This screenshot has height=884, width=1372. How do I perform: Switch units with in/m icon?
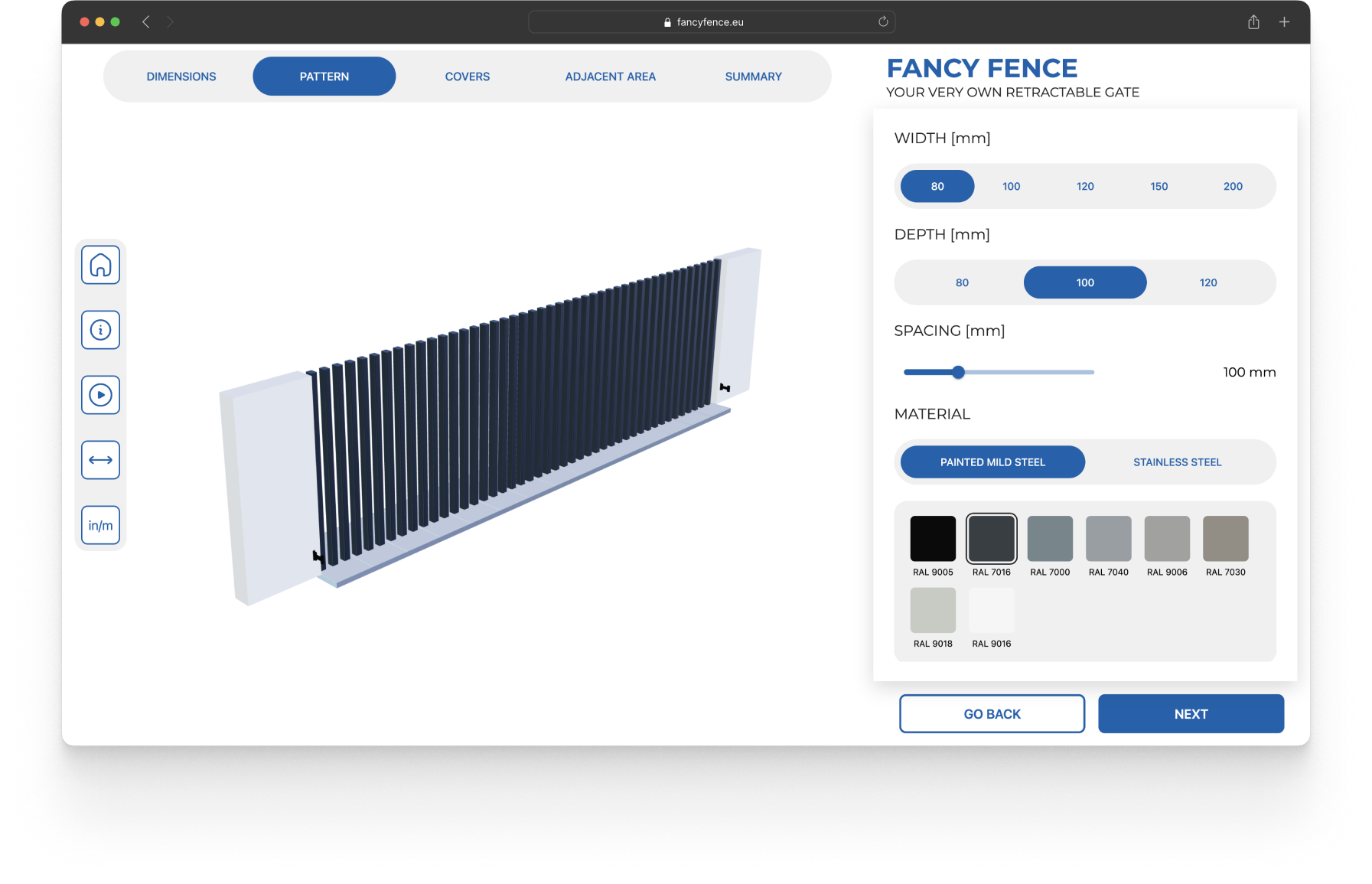pos(100,525)
